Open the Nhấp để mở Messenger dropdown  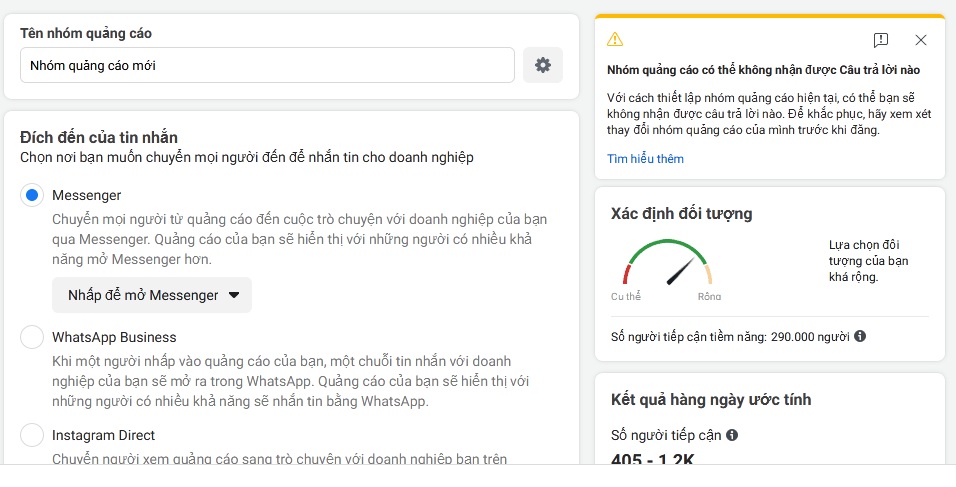point(152,295)
